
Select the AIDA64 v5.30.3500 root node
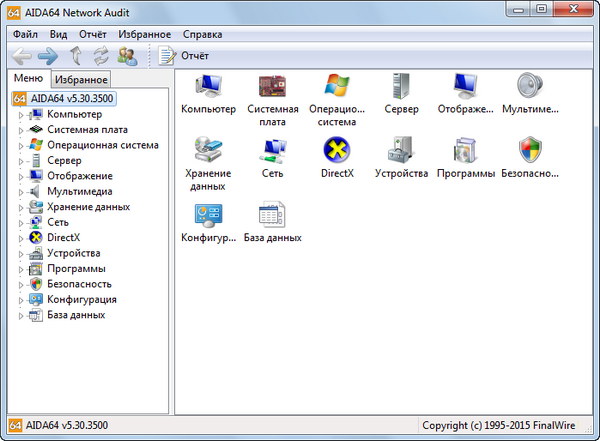pos(68,98)
